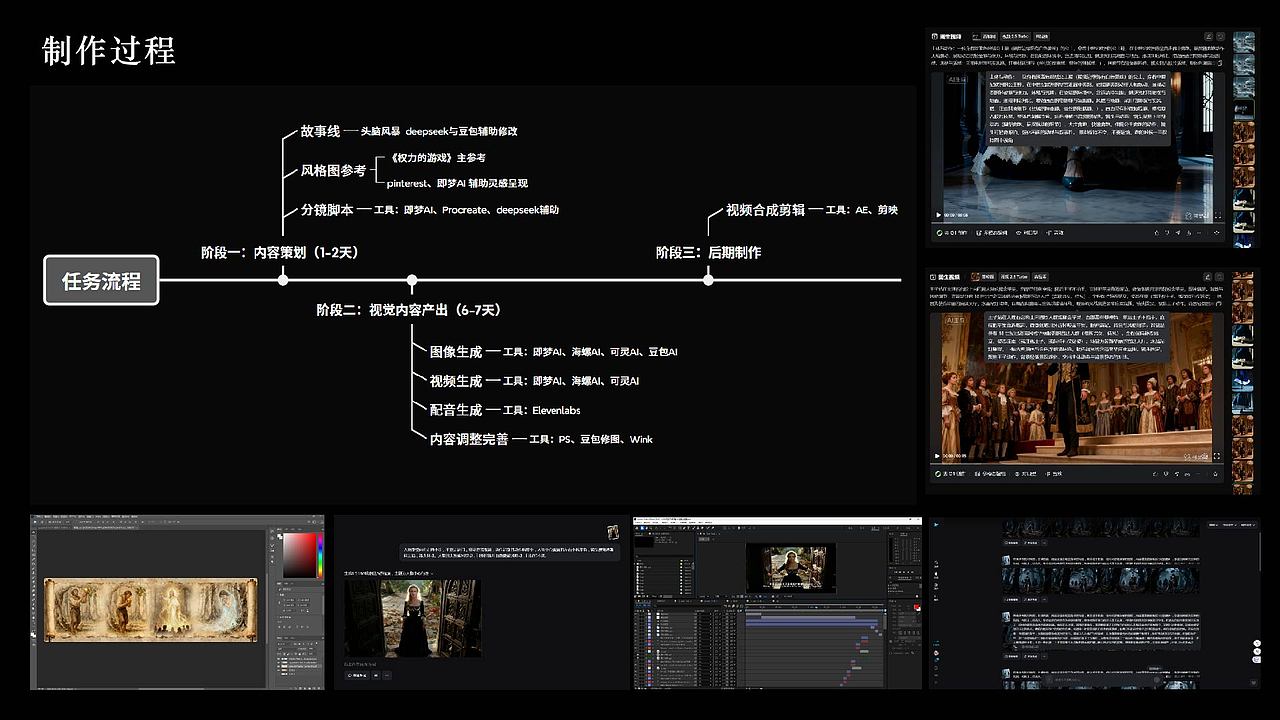
Task: Click the "配音生成" branch text
Action: [x=456, y=410]
